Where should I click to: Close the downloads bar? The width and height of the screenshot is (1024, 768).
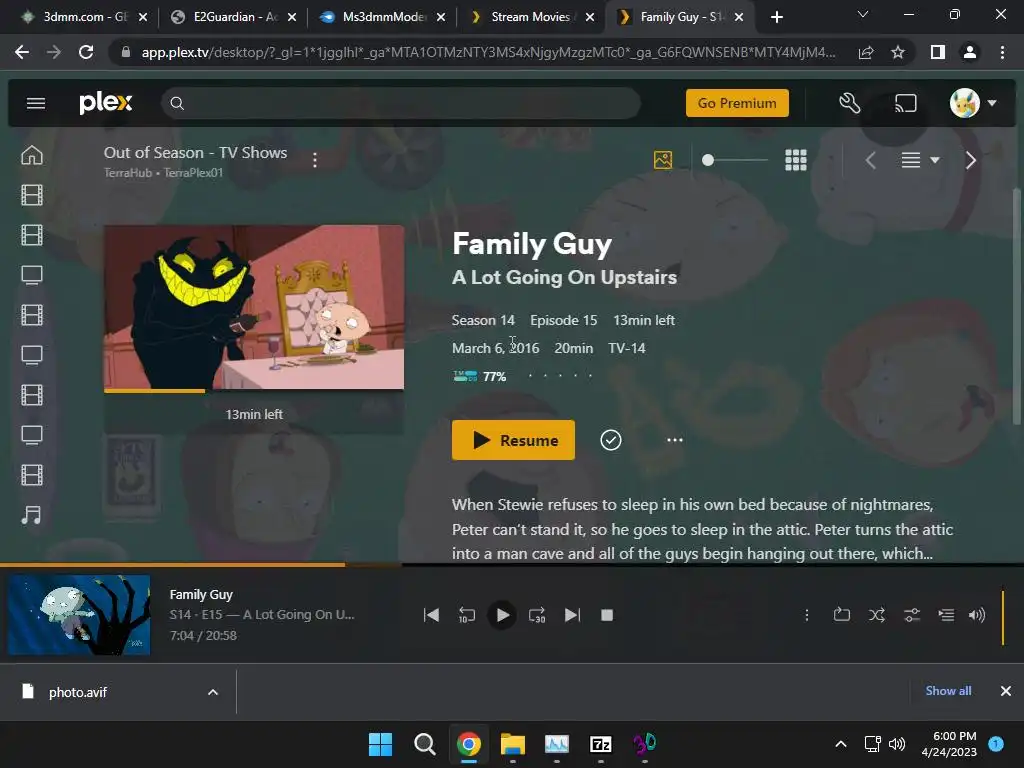pos(1006,691)
